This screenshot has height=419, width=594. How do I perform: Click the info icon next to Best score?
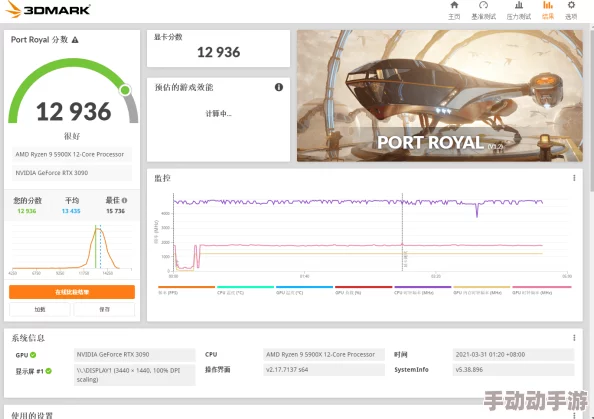tap(125, 200)
